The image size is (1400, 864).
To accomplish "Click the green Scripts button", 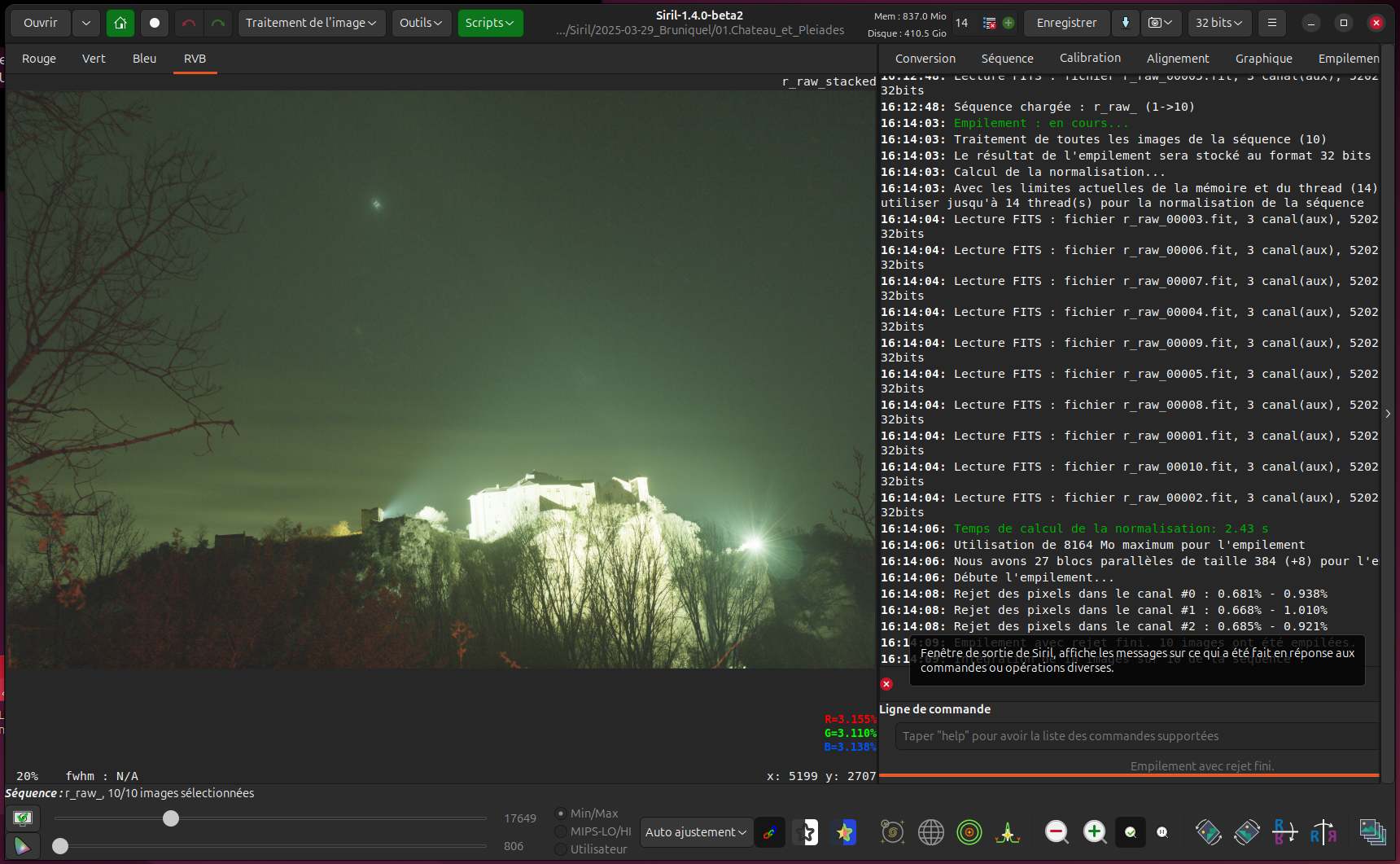I will click(x=490, y=23).
